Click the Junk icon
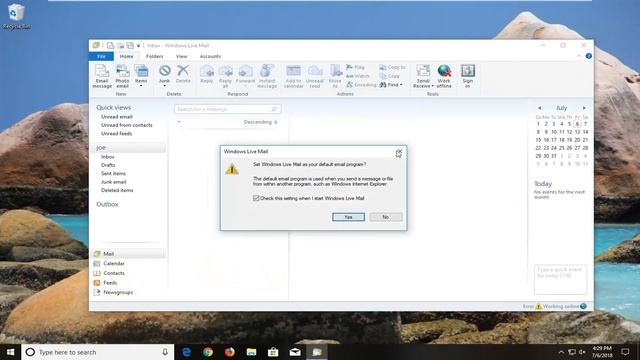This screenshot has width=640, height=360. 164,76
